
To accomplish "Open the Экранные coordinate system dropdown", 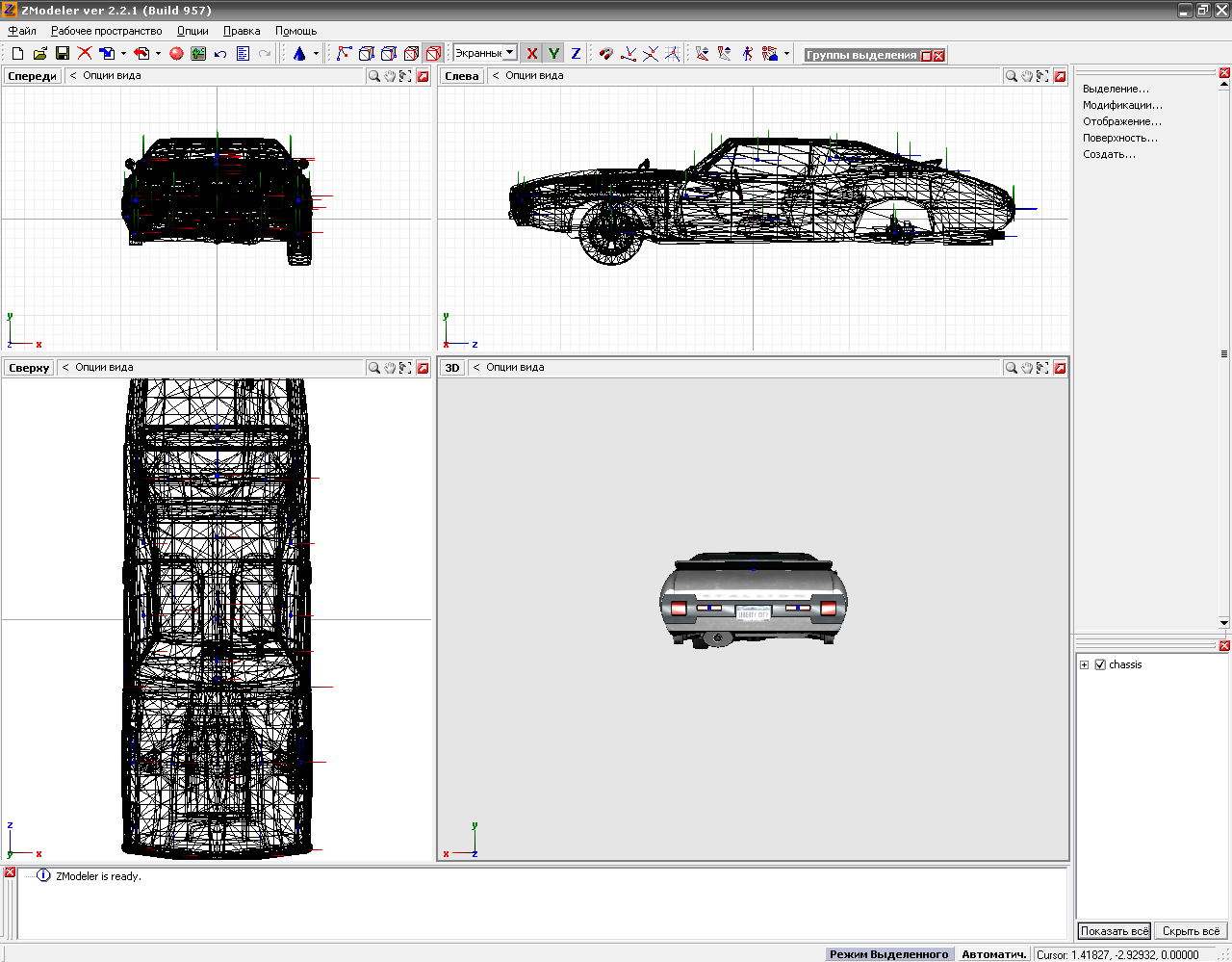I will [x=509, y=53].
